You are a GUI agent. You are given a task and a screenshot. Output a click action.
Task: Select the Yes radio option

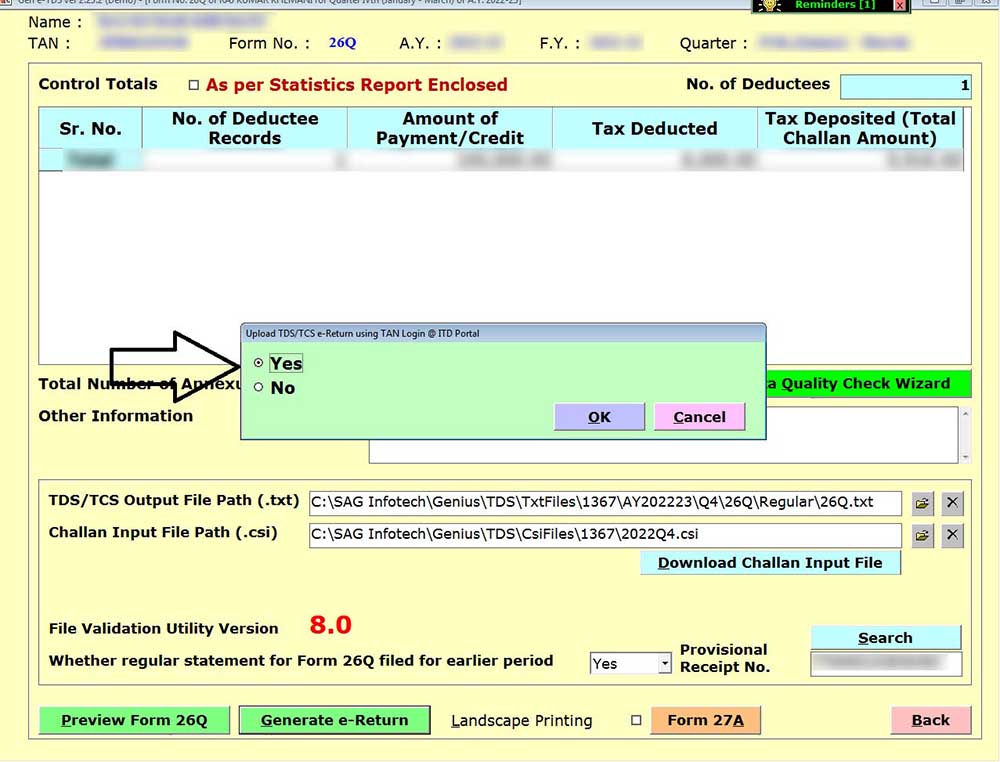coord(259,364)
